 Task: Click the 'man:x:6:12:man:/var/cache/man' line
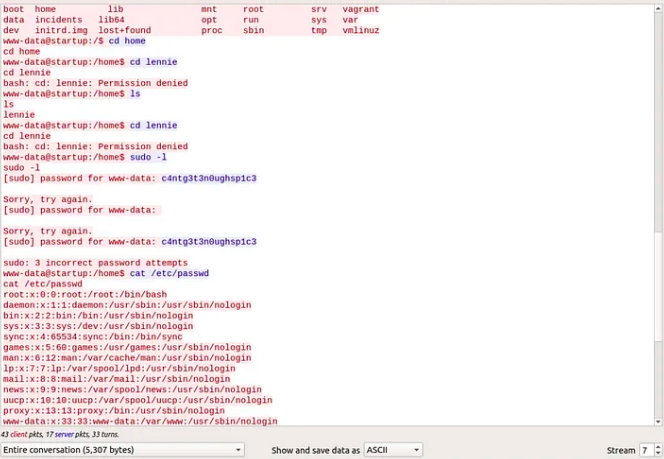tap(127, 358)
